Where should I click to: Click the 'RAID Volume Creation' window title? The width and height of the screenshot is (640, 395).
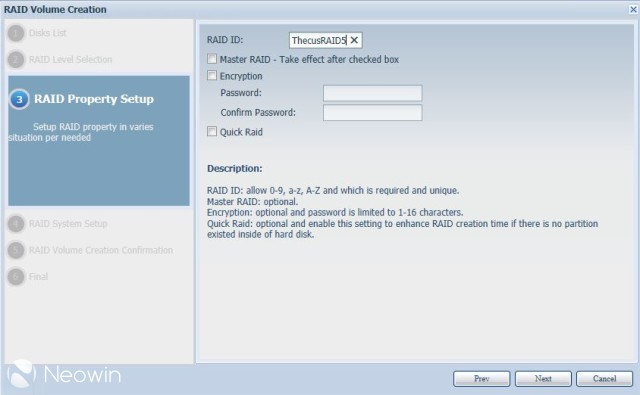pos(55,9)
